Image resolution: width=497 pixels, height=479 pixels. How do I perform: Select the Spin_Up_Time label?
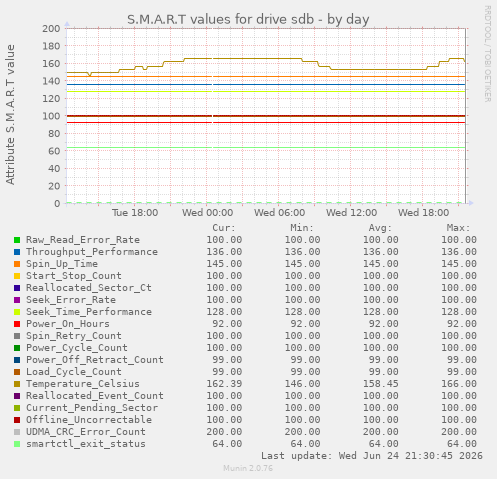62,264
